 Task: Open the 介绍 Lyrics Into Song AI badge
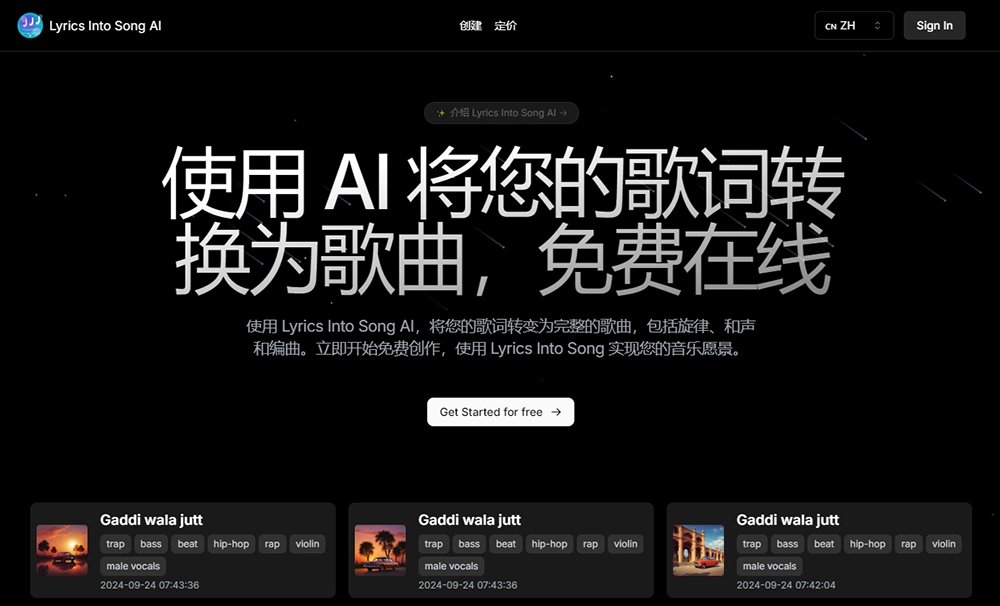[501, 113]
